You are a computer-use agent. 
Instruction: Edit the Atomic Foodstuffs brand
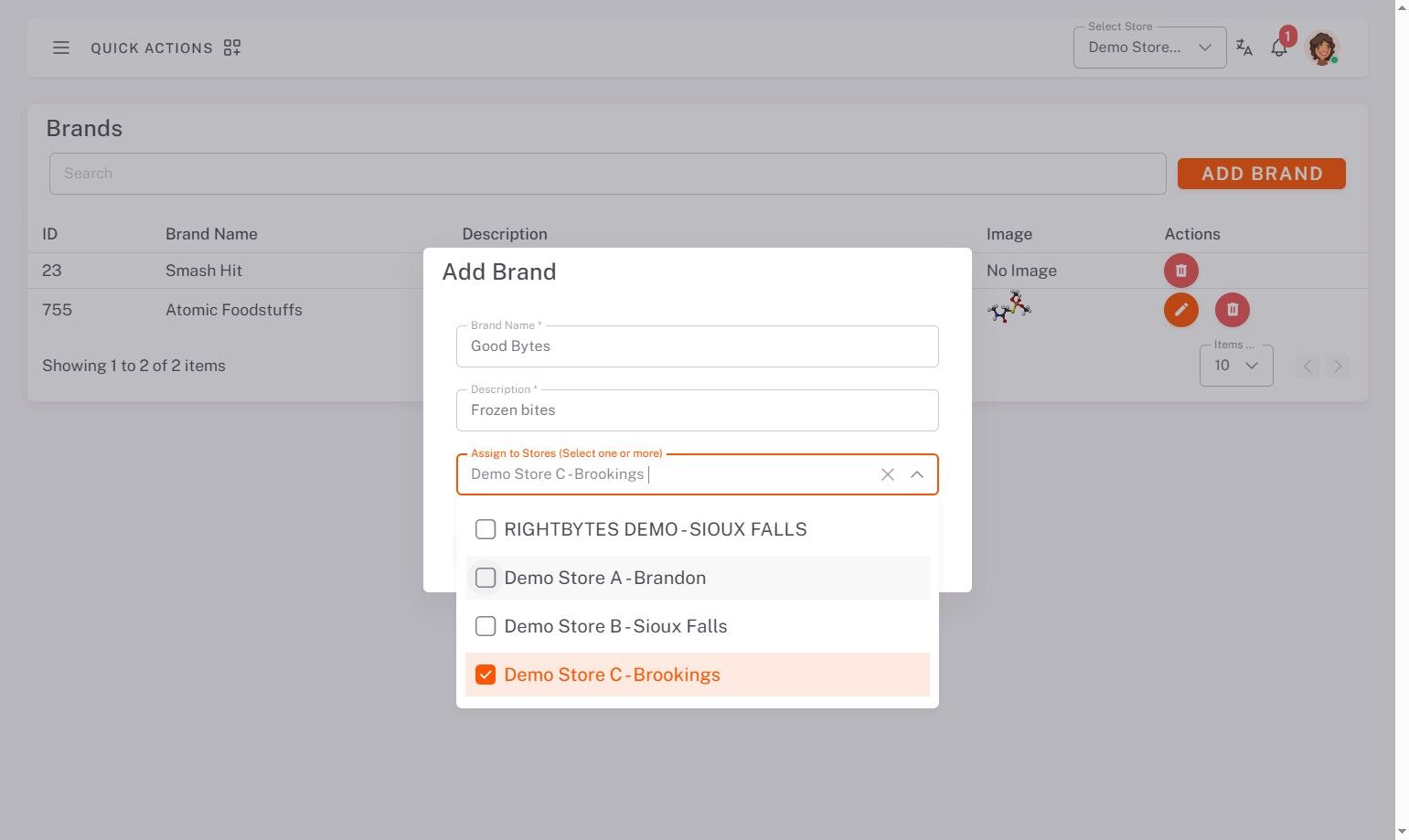(1180, 310)
